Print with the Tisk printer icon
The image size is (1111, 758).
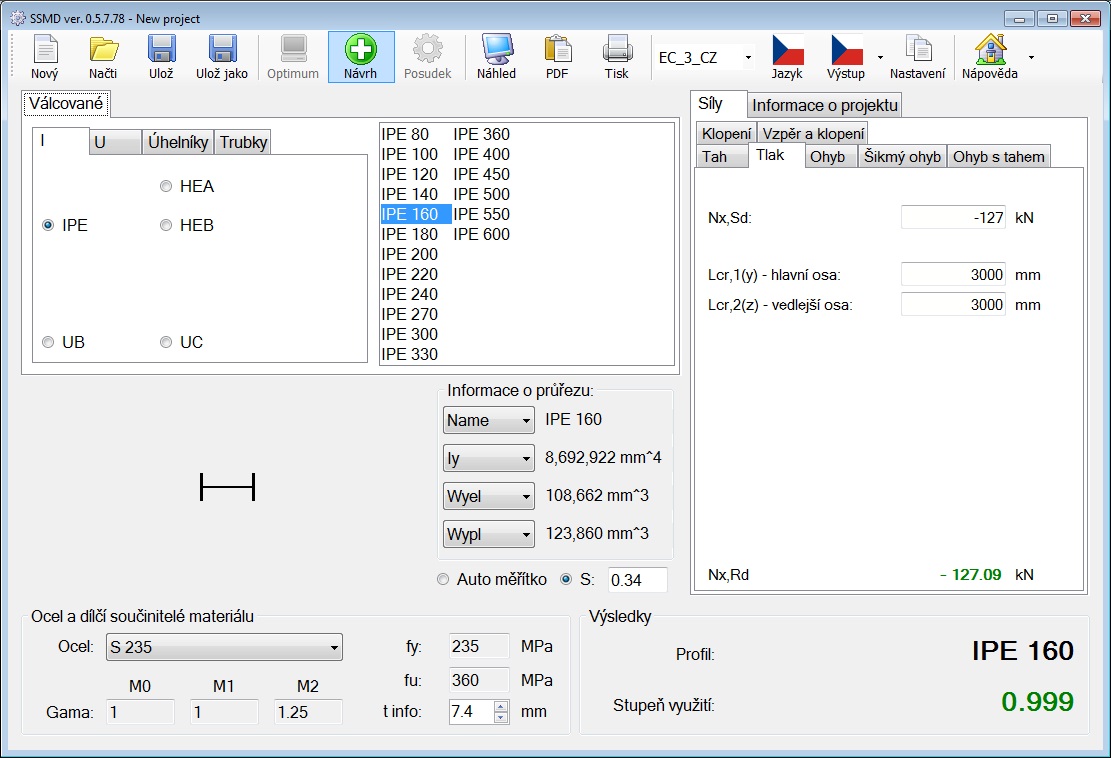pos(617,50)
